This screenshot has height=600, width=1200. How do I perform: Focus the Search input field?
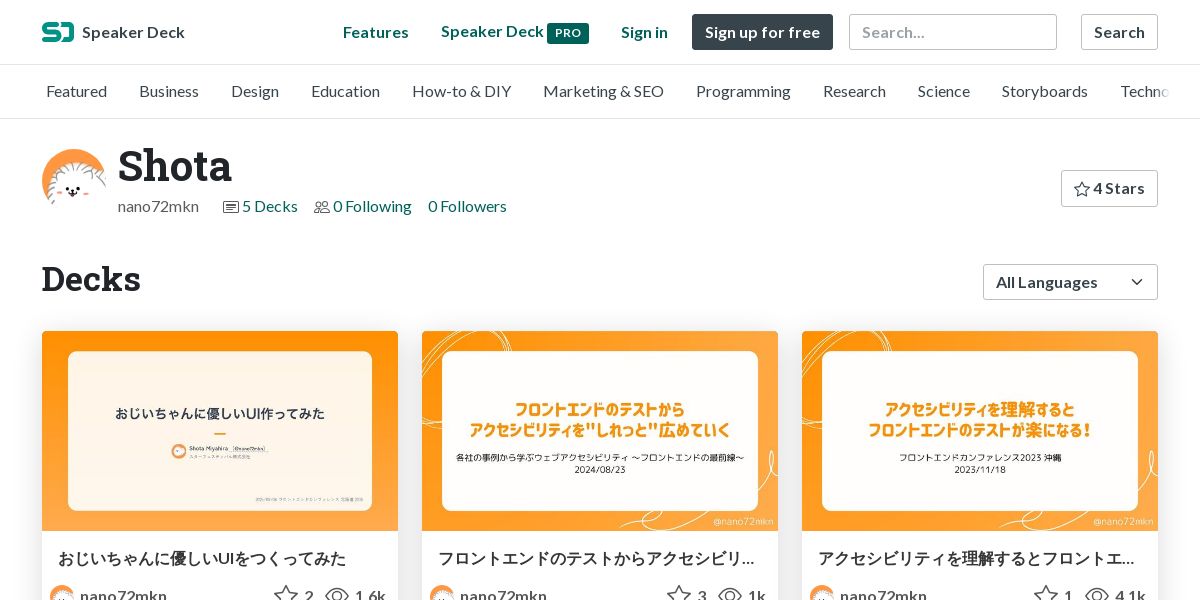point(952,32)
